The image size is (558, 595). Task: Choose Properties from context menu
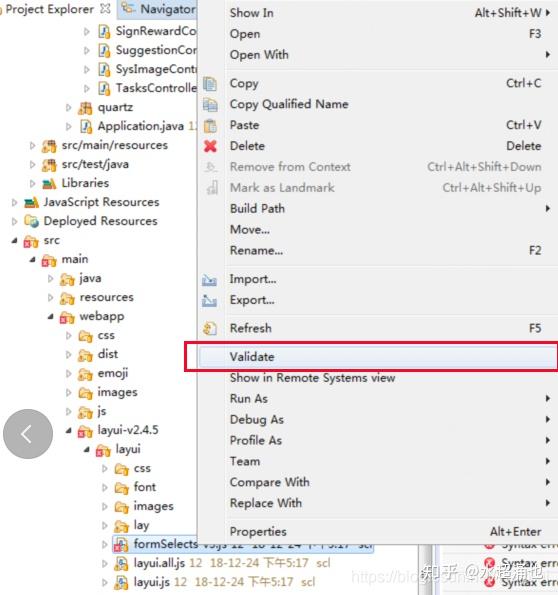[378, 532]
